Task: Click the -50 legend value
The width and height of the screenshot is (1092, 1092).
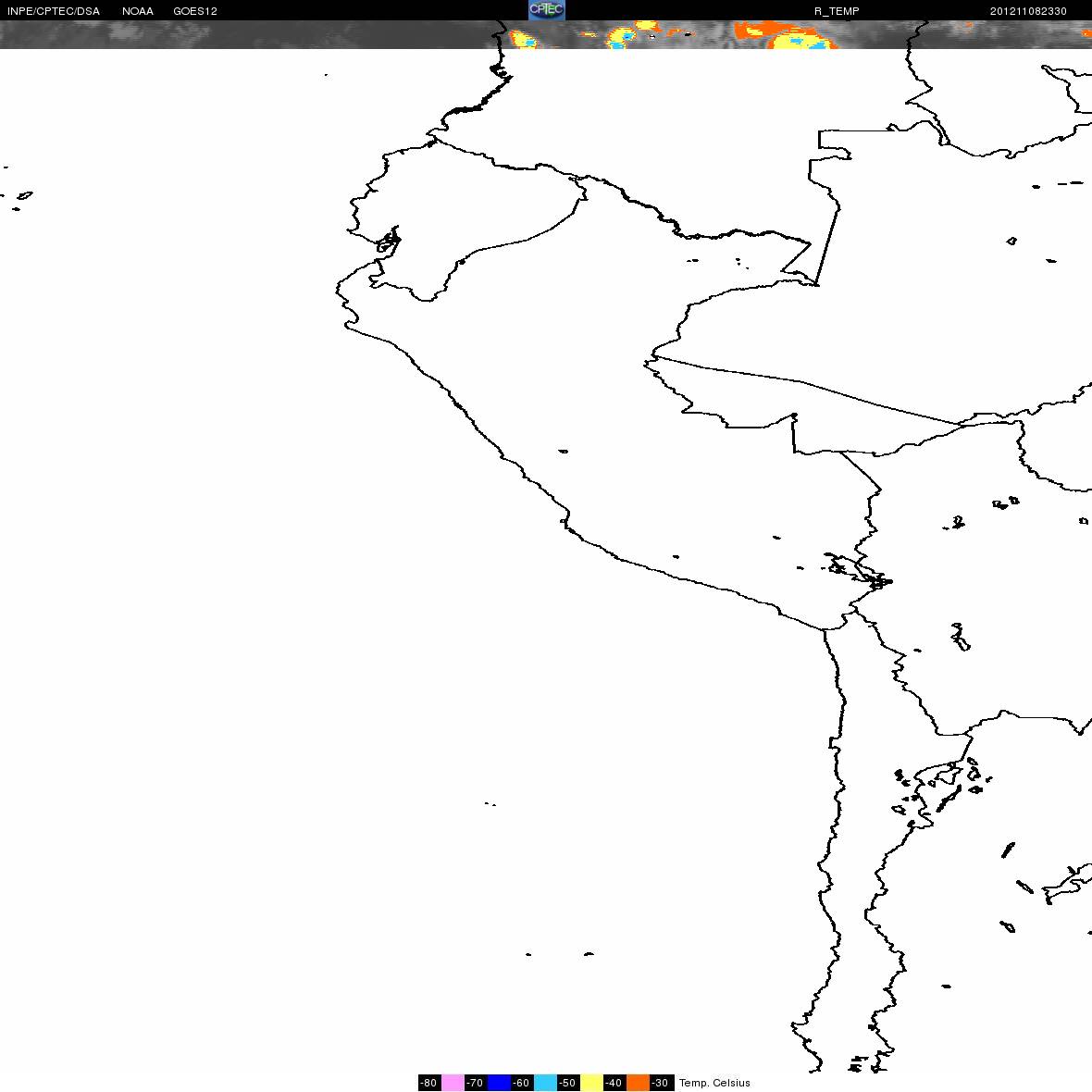Action: 568,1083
